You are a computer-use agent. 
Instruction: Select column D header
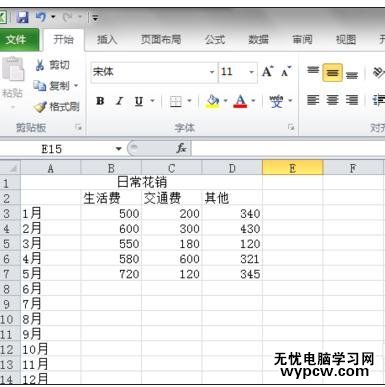tap(232, 168)
